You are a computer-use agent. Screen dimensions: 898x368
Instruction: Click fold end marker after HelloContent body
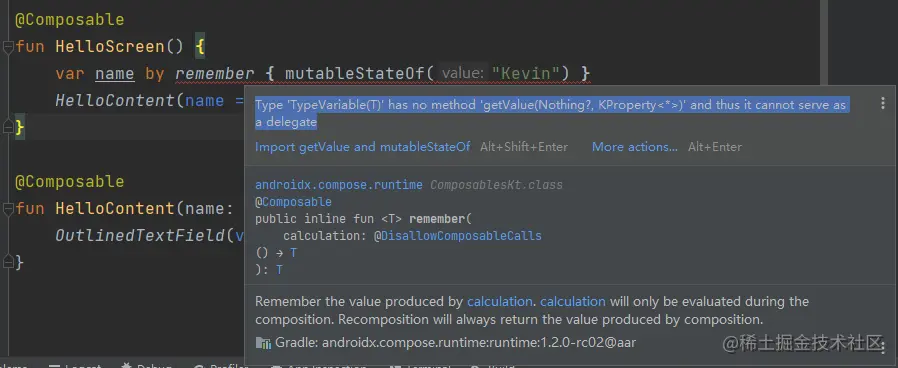(x=7, y=263)
